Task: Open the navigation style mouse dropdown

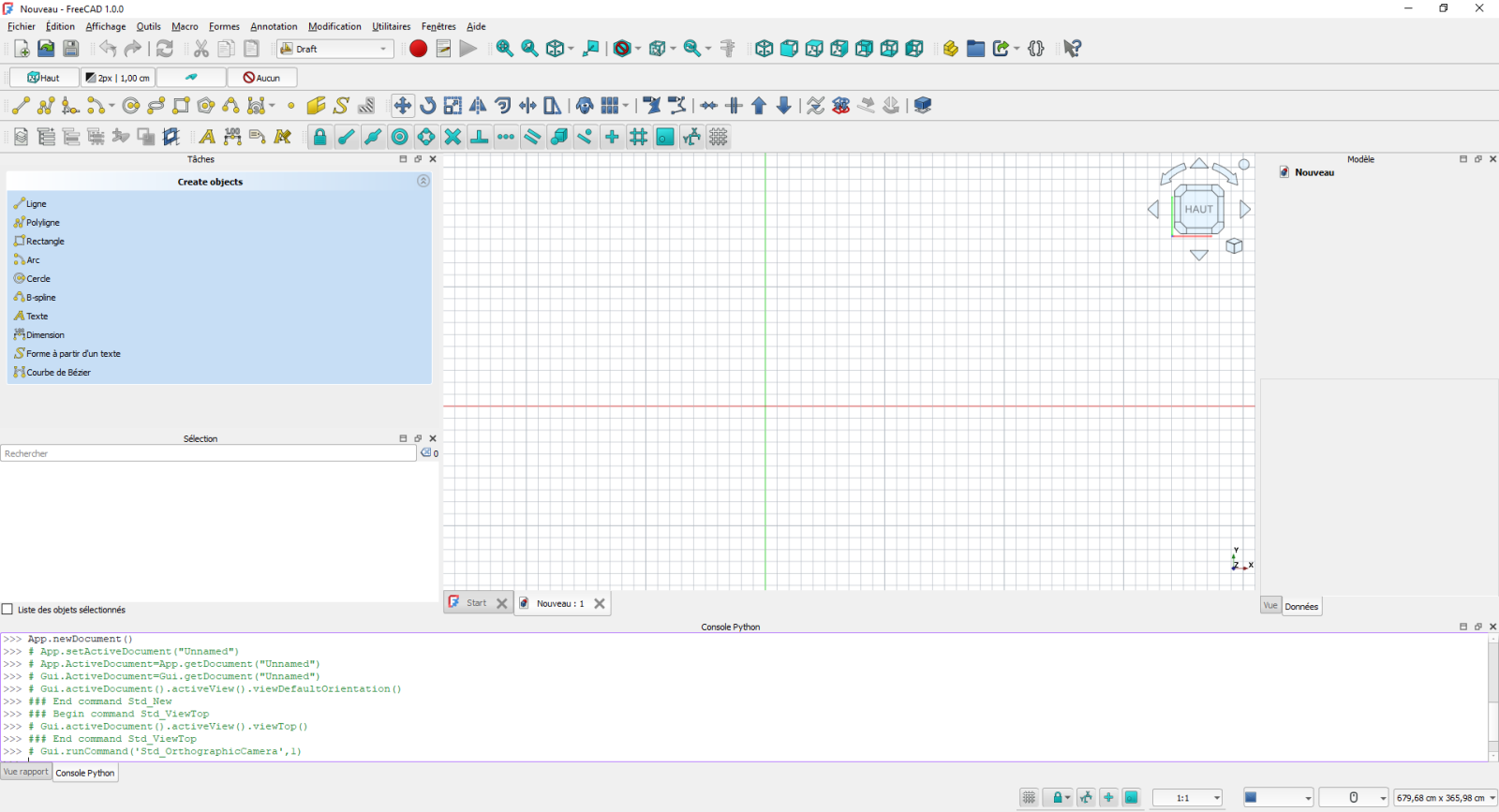Action: (1354, 798)
